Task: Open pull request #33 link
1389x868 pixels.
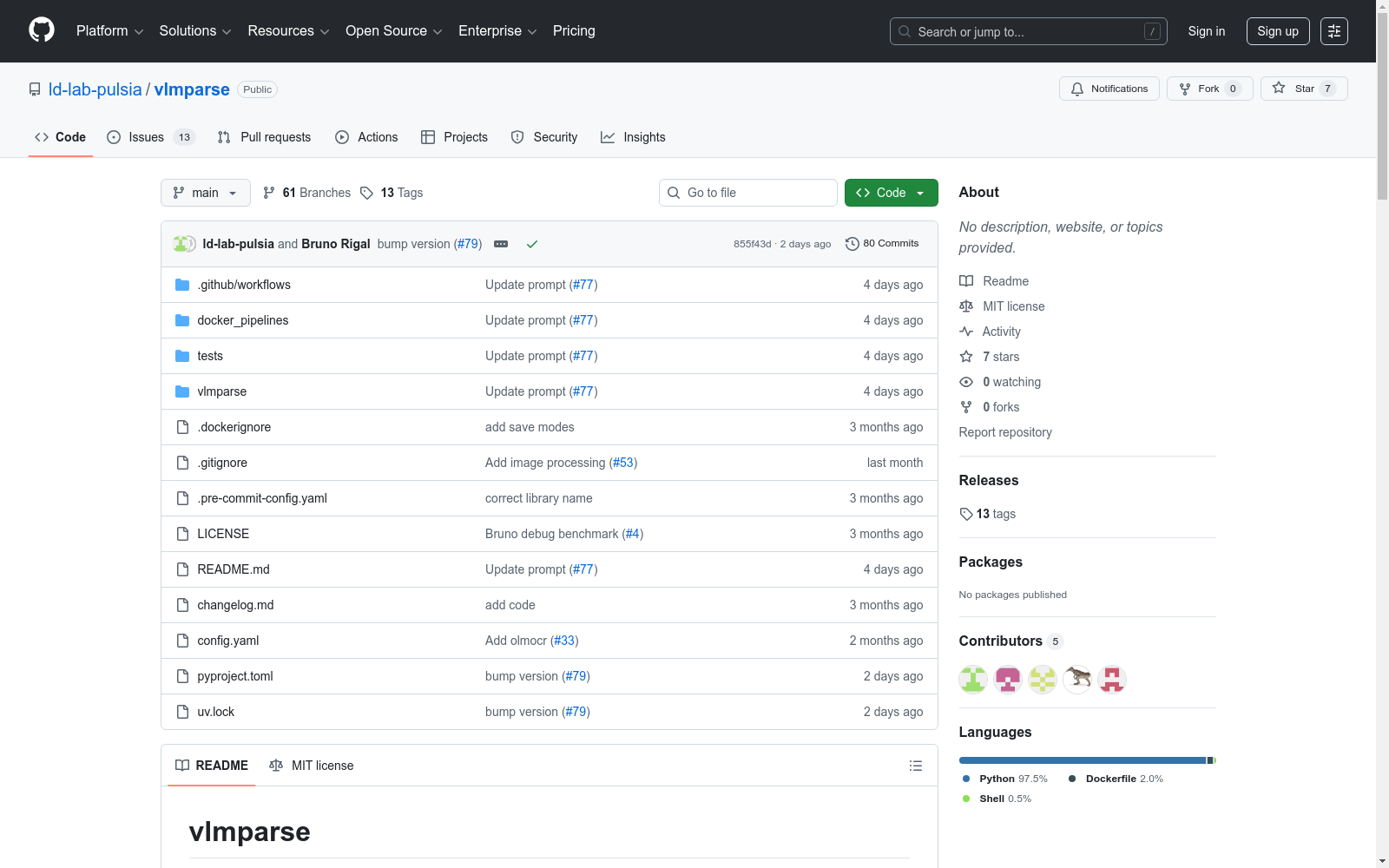Action: 564,641
